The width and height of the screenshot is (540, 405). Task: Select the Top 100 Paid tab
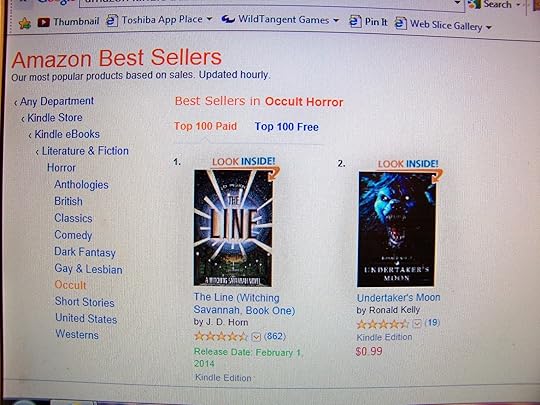click(205, 126)
